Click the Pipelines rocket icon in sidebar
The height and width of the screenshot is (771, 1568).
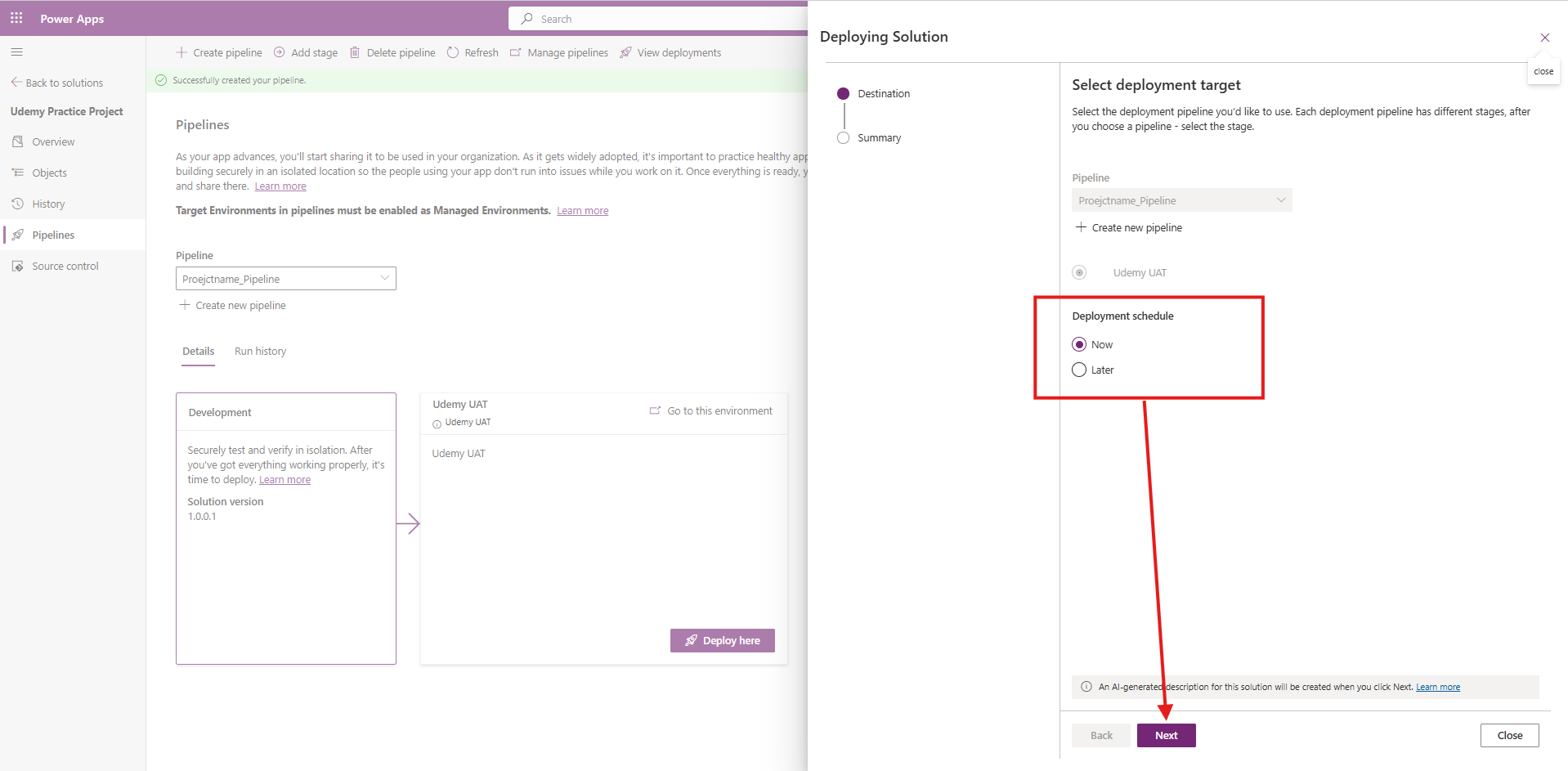(18, 235)
